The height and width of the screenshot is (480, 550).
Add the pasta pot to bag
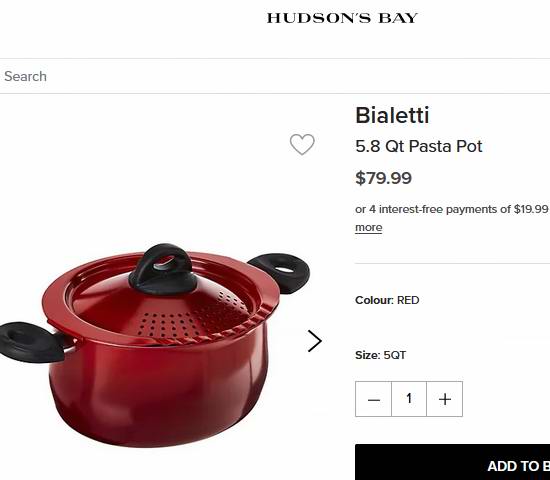tap(452, 462)
